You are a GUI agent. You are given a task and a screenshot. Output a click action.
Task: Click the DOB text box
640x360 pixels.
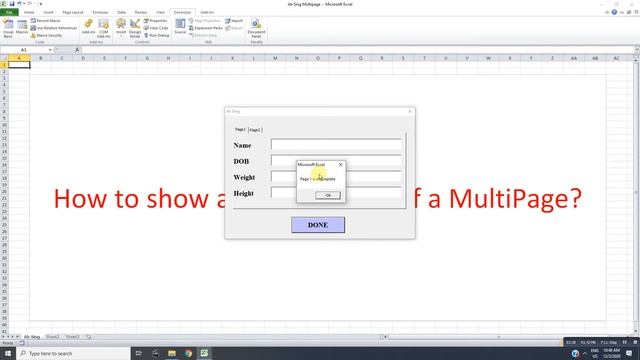point(336,161)
